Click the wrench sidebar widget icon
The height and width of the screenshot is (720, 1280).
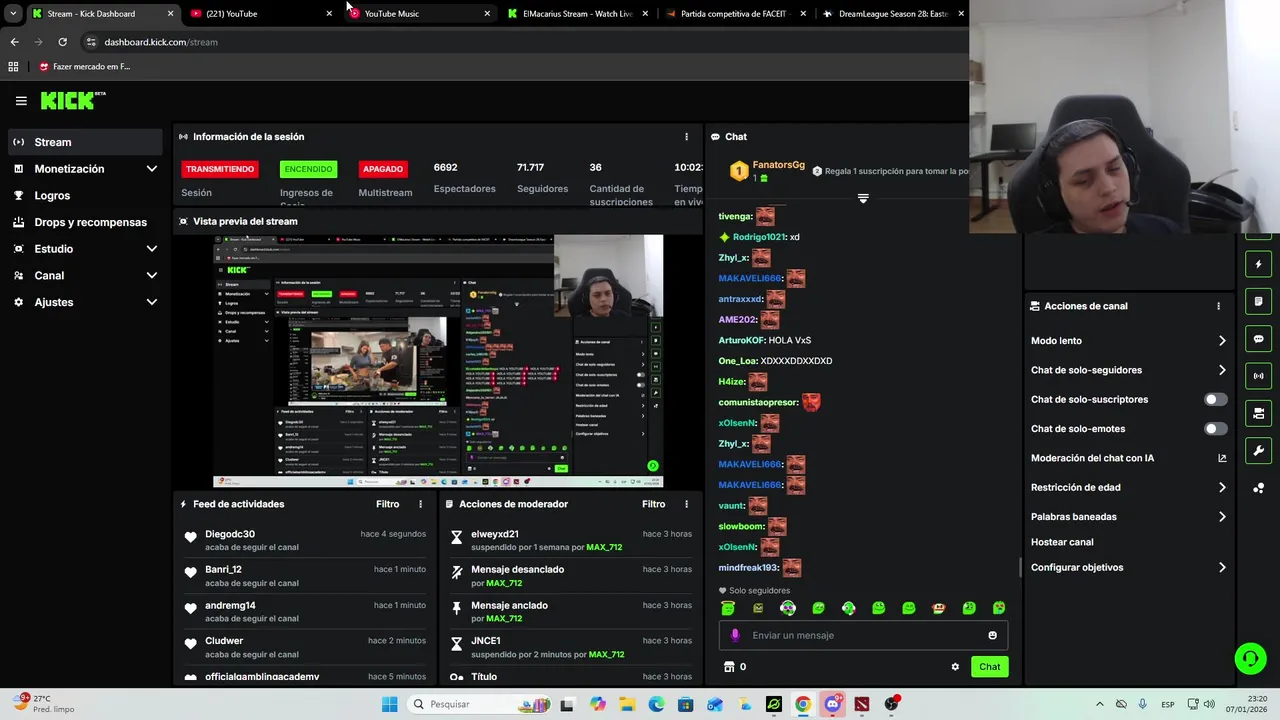1258,450
